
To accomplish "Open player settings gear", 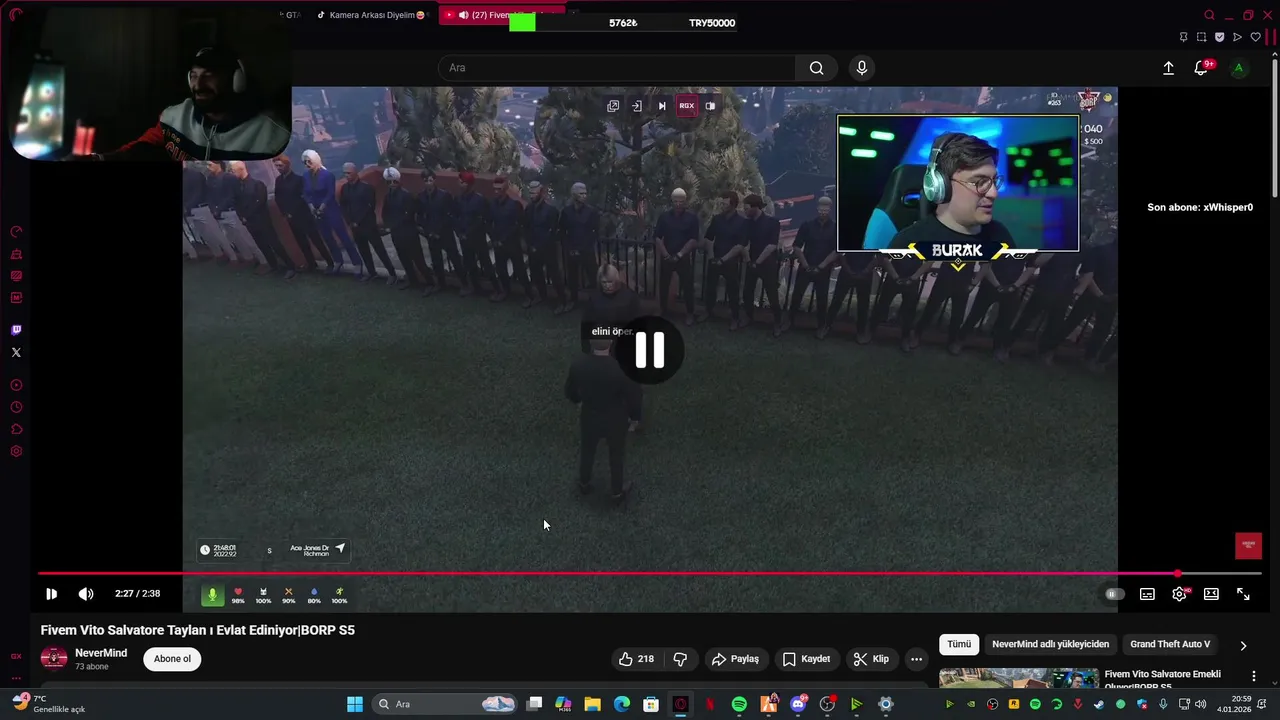I will tap(1180, 594).
